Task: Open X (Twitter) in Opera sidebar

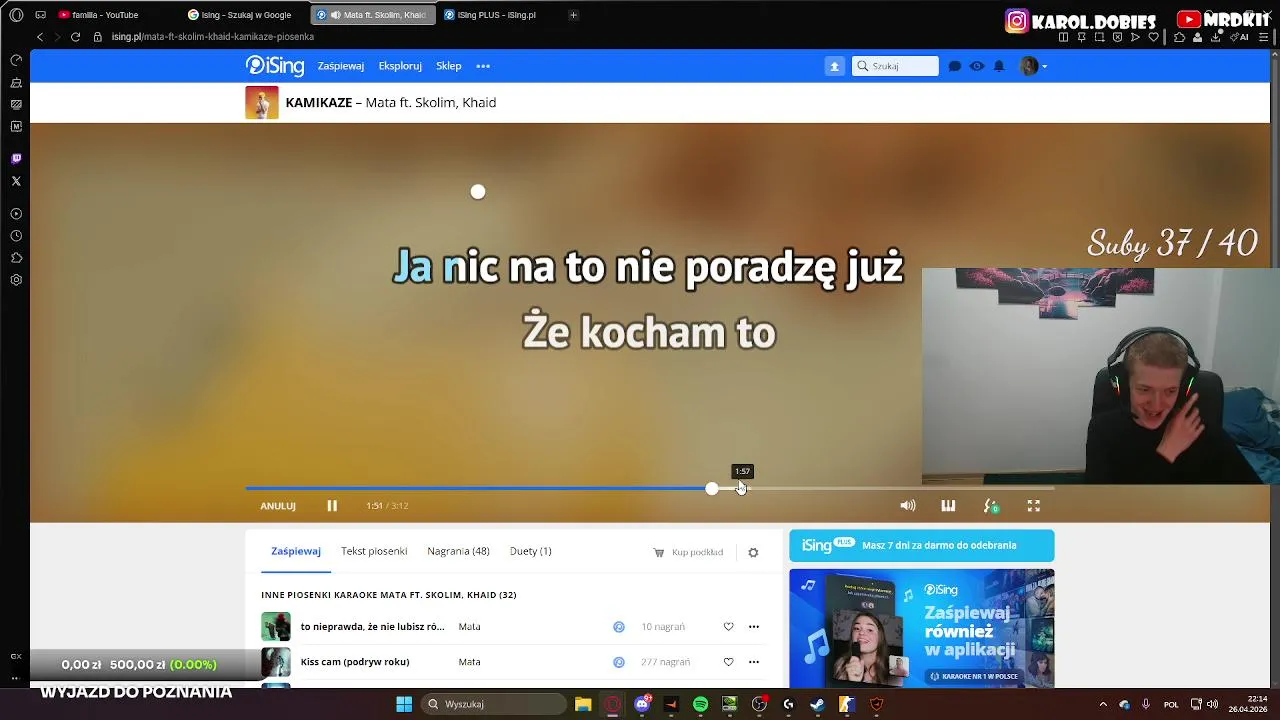Action: click(x=16, y=181)
